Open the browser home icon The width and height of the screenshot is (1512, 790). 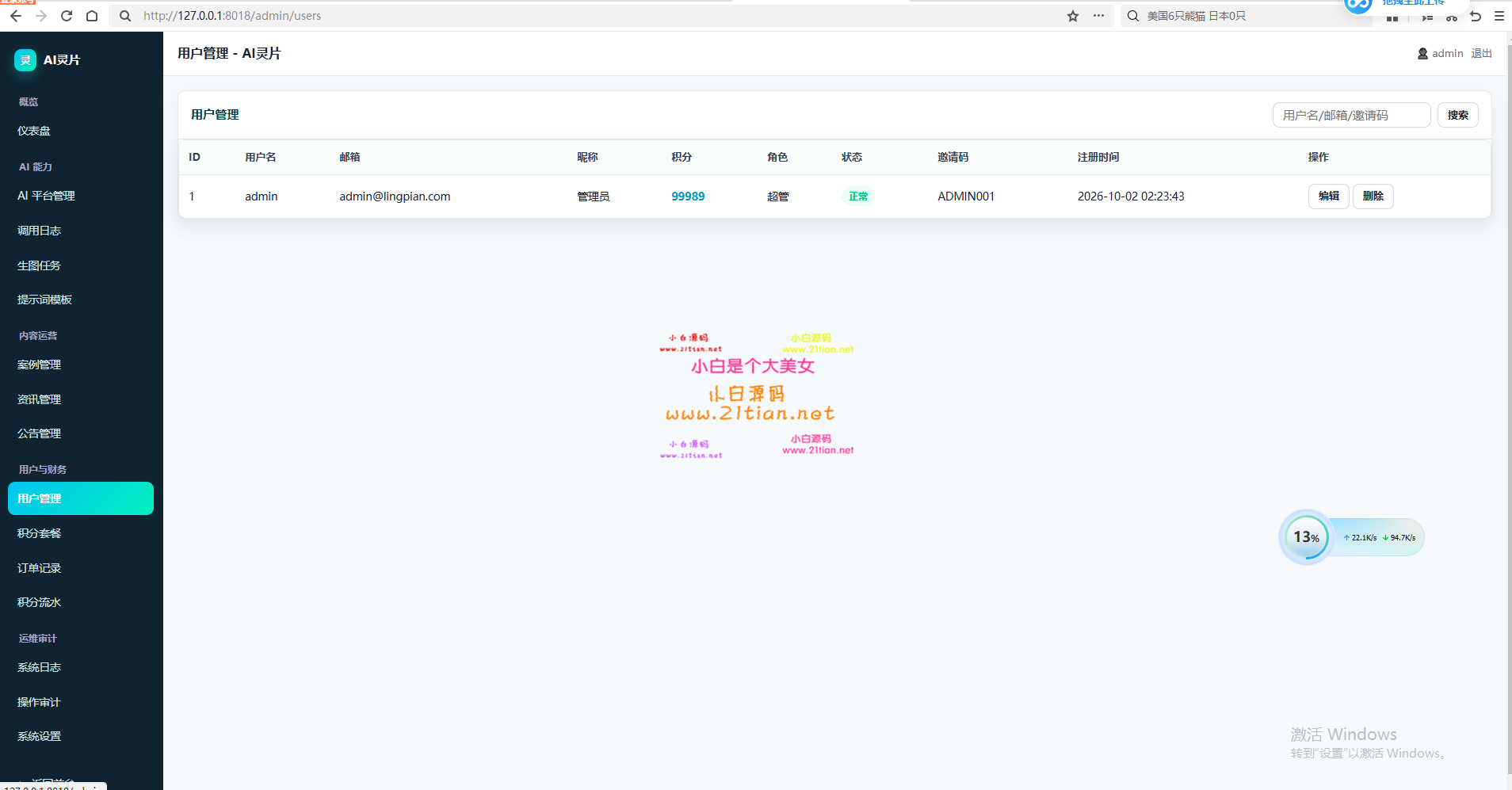pyautogui.click(x=92, y=16)
